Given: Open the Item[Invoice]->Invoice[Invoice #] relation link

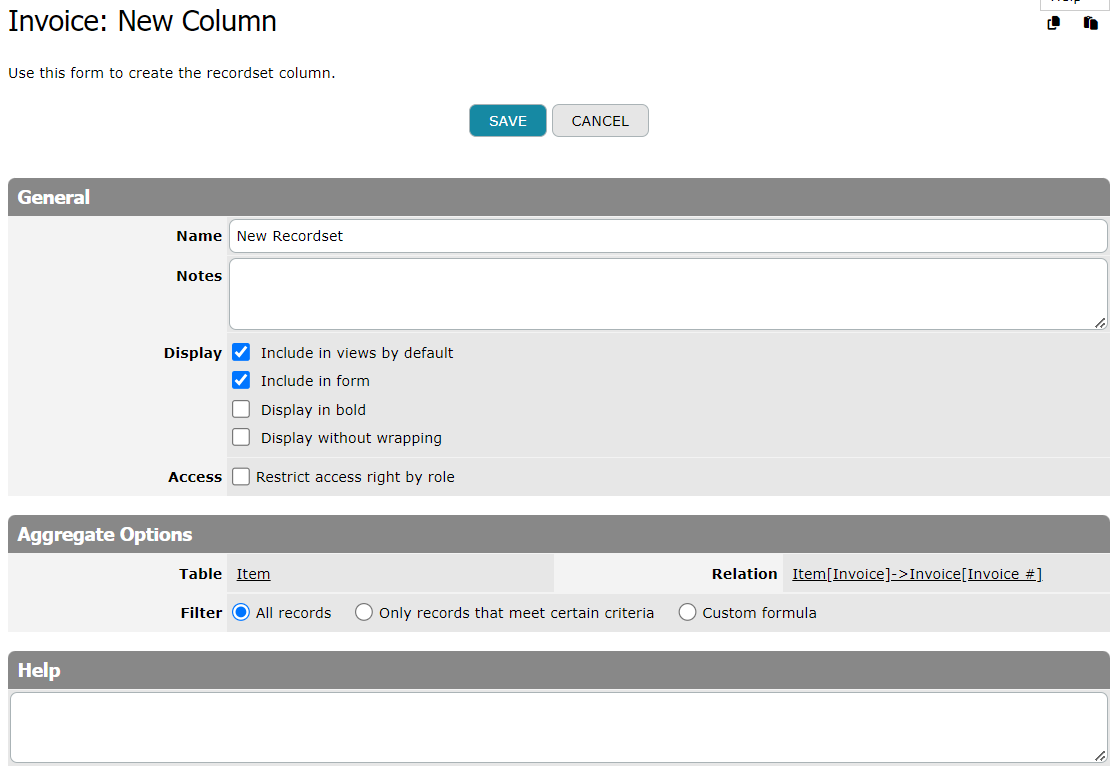Looking at the screenshot, I should click(917, 574).
